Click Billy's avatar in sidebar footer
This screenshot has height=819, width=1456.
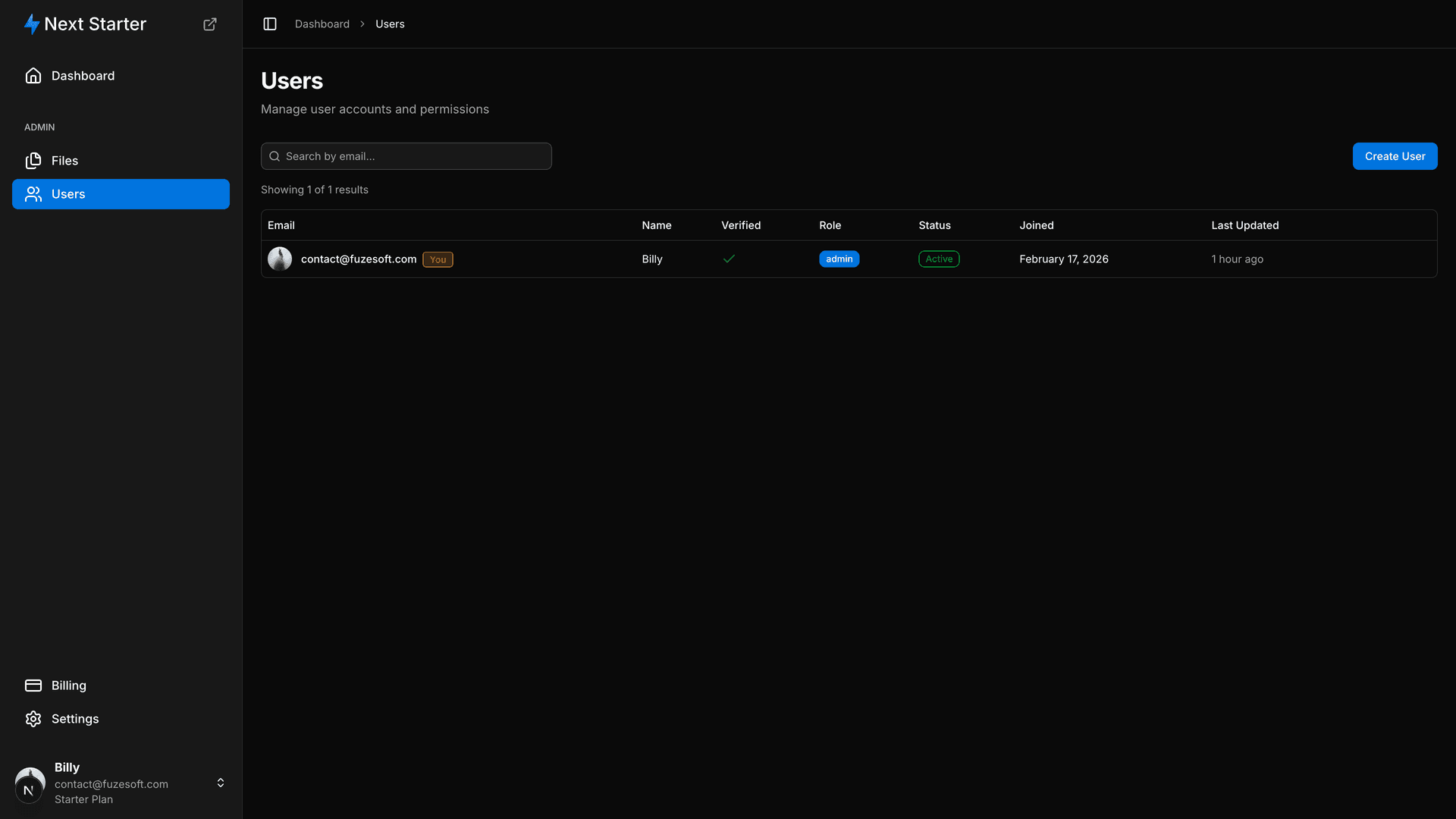click(x=30, y=783)
